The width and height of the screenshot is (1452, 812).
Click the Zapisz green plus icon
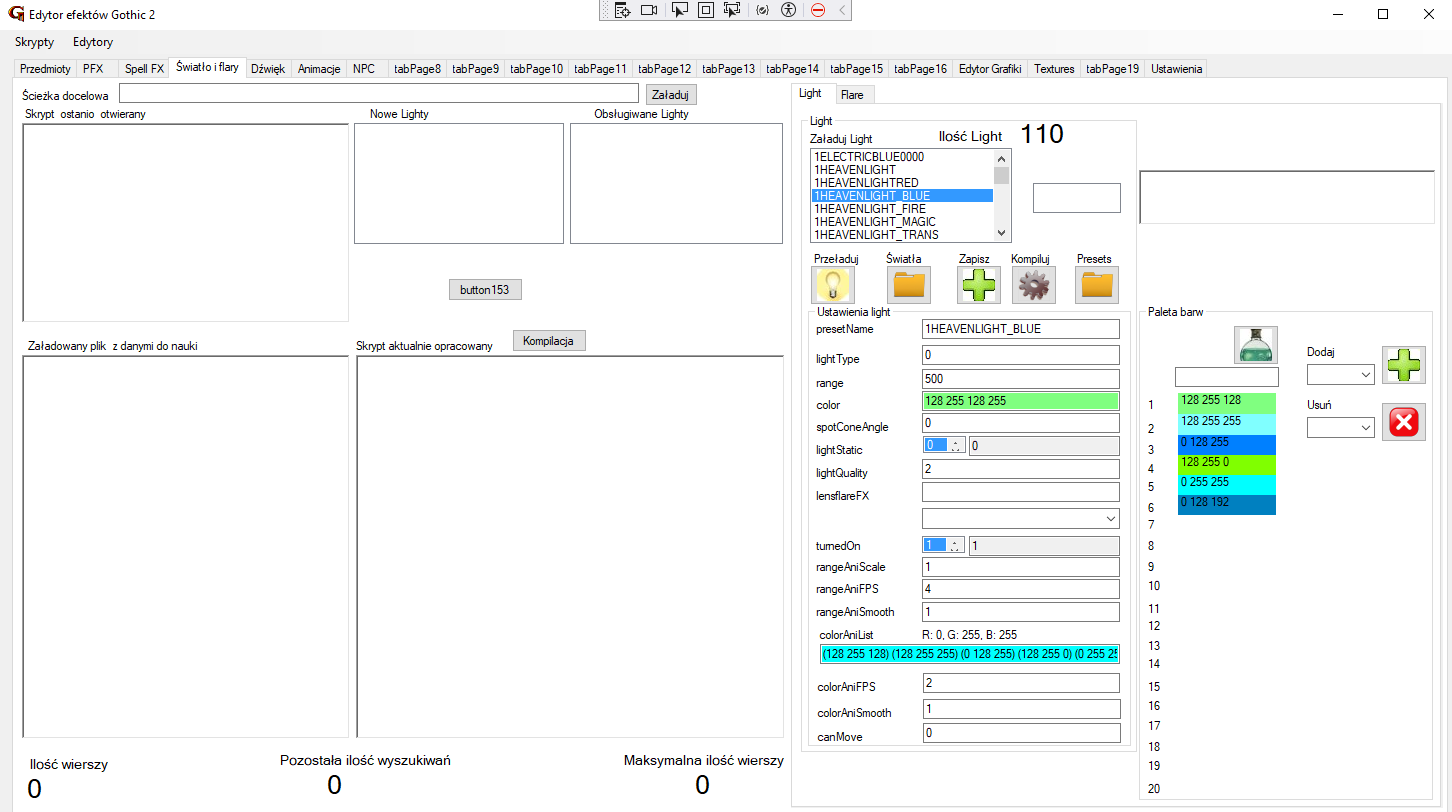[x=979, y=285]
